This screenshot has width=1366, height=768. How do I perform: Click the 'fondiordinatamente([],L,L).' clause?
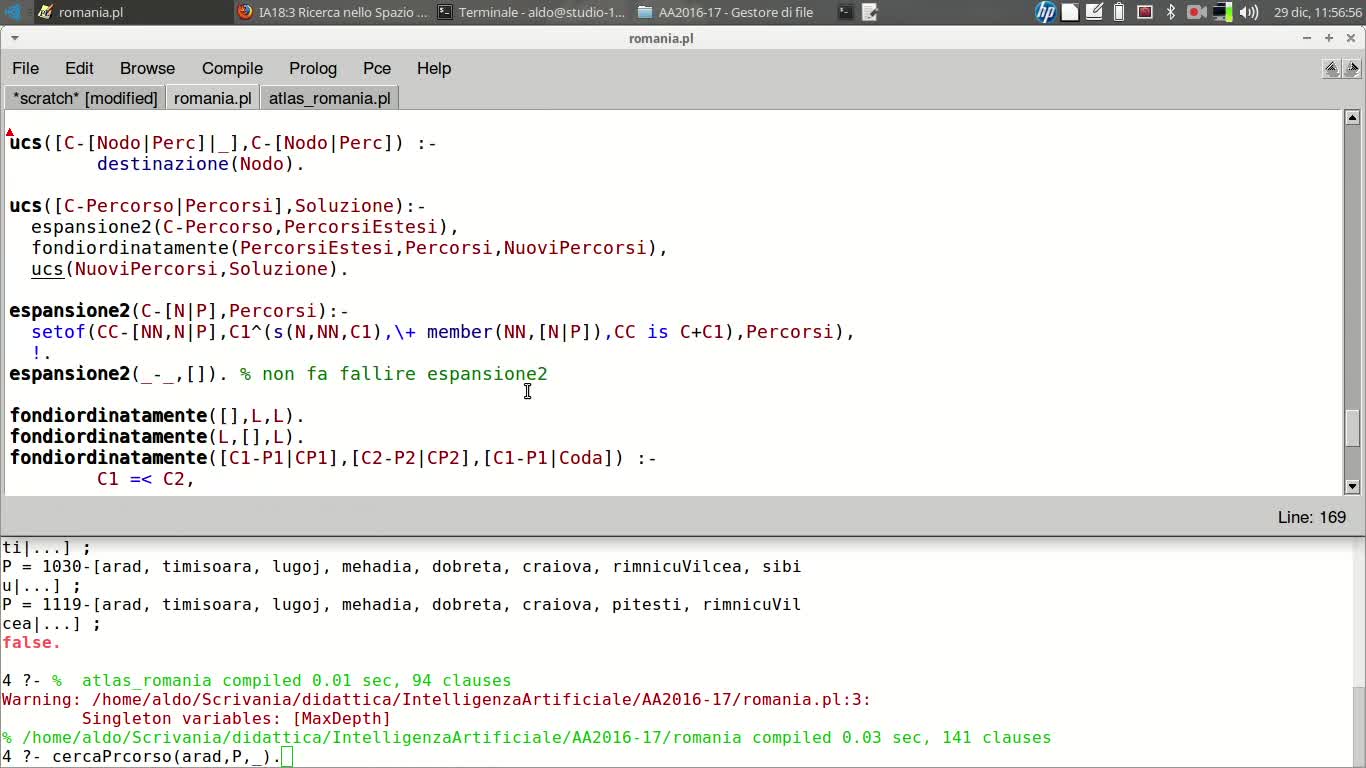coord(157,416)
